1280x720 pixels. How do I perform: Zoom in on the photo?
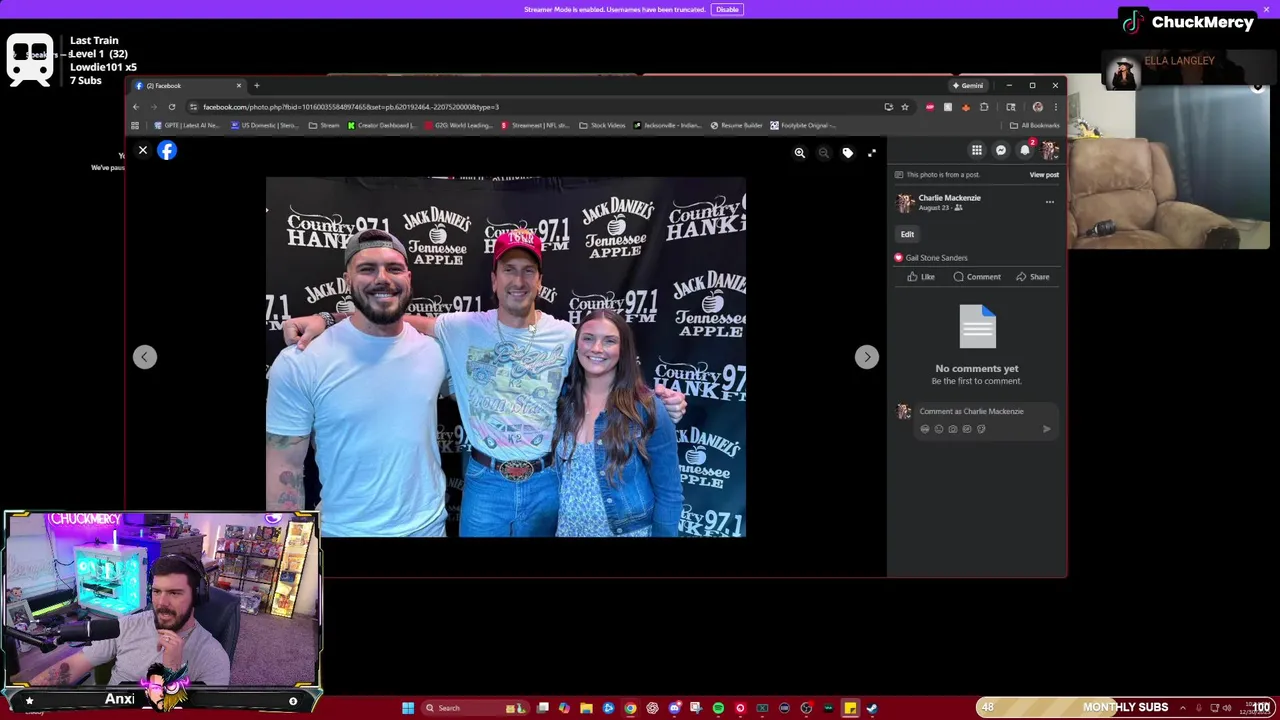800,153
